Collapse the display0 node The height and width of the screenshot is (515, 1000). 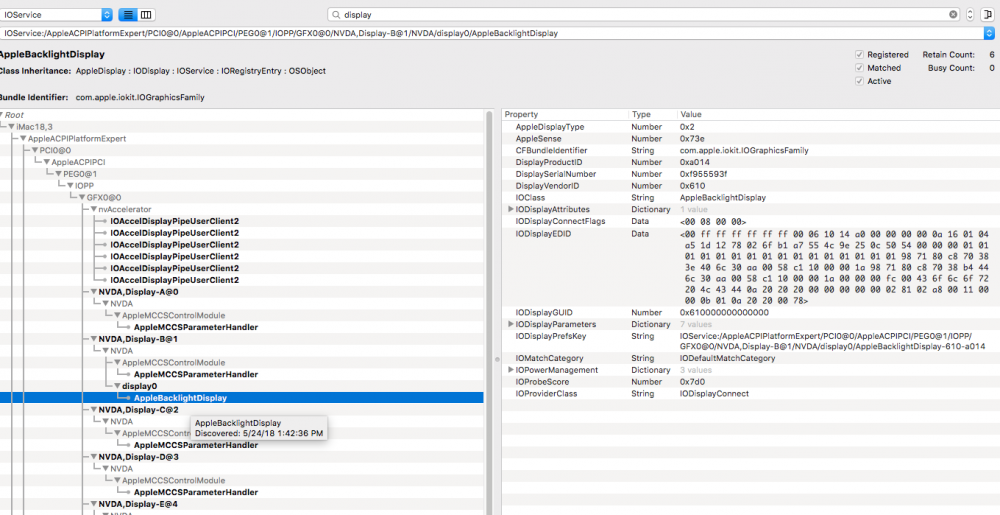(x=117, y=386)
